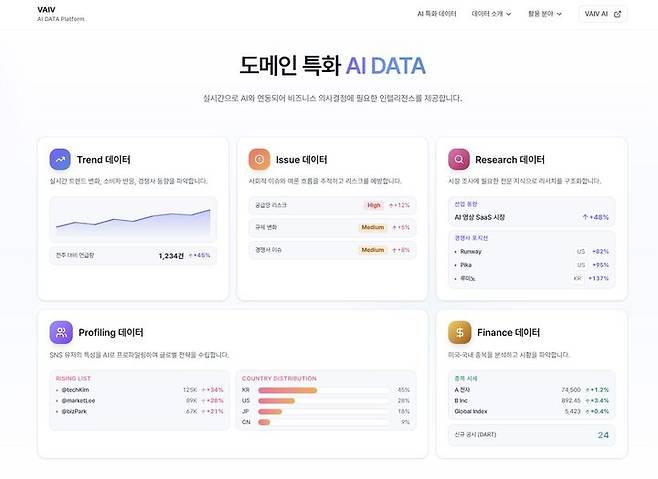This screenshot has width=658, height=479.
Task: Click the @bizPark rising list entry
Action: (139, 411)
